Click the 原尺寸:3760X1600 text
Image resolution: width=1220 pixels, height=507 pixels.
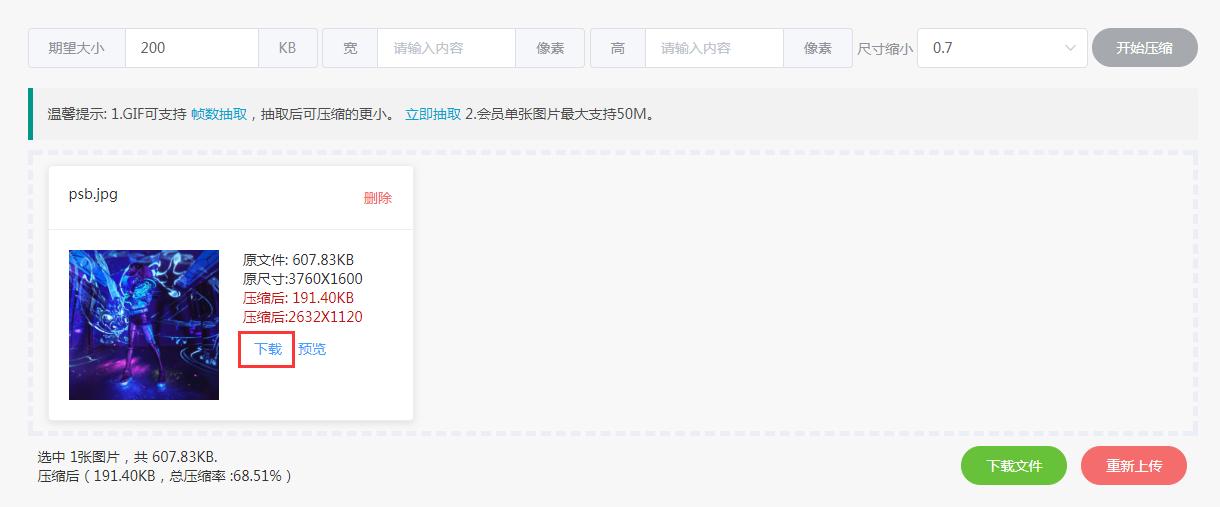[303, 279]
